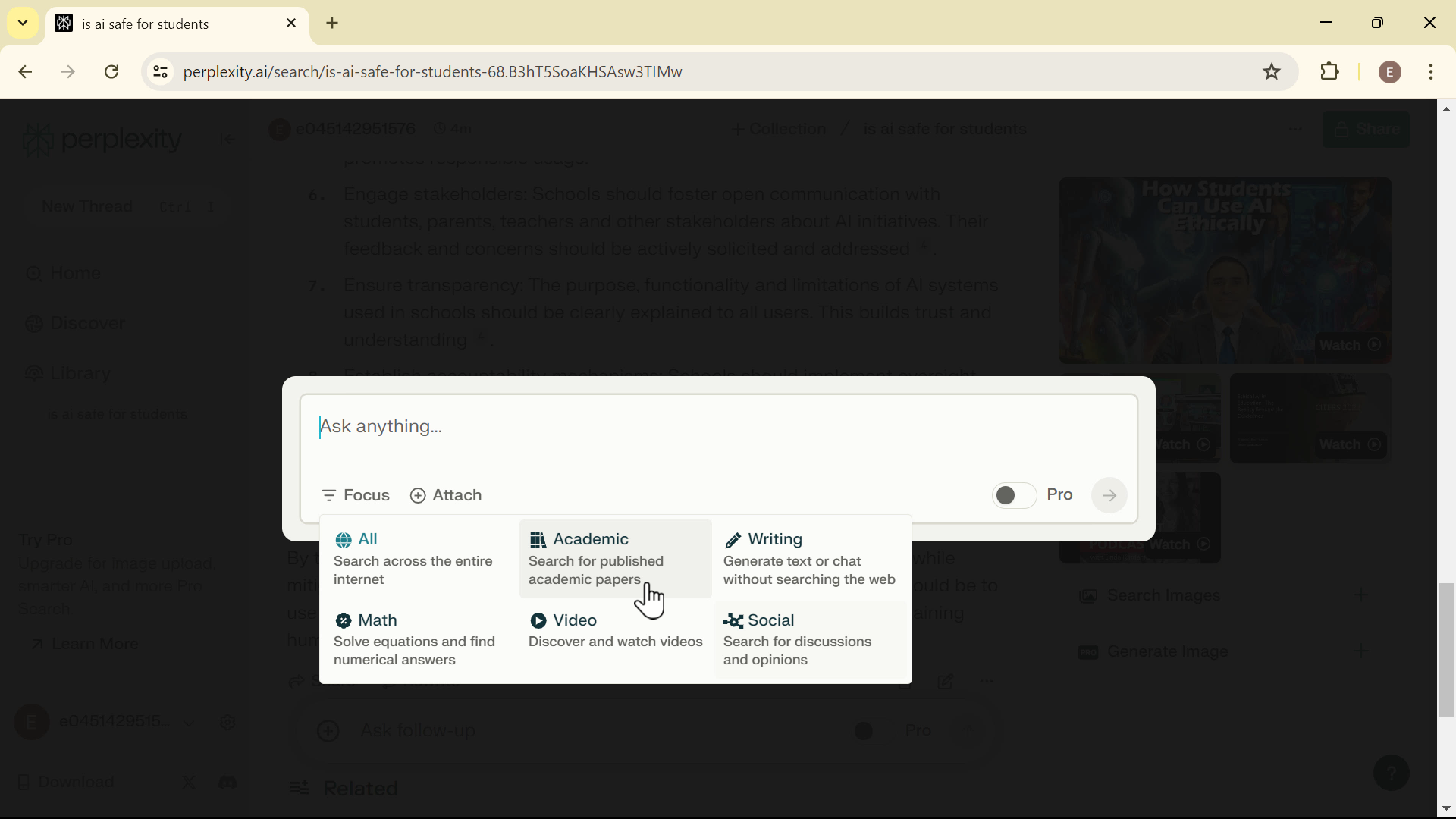Select the Academic focus option
Viewport: 1456px width, 819px height.
click(x=615, y=559)
